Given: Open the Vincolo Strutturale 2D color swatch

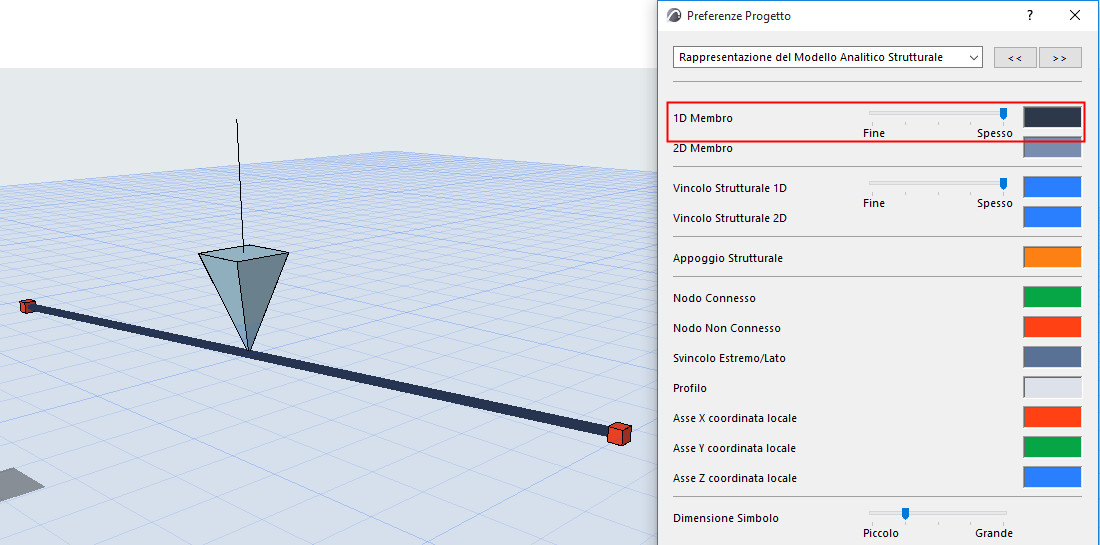Looking at the screenshot, I should click(x=1052, y=217).
